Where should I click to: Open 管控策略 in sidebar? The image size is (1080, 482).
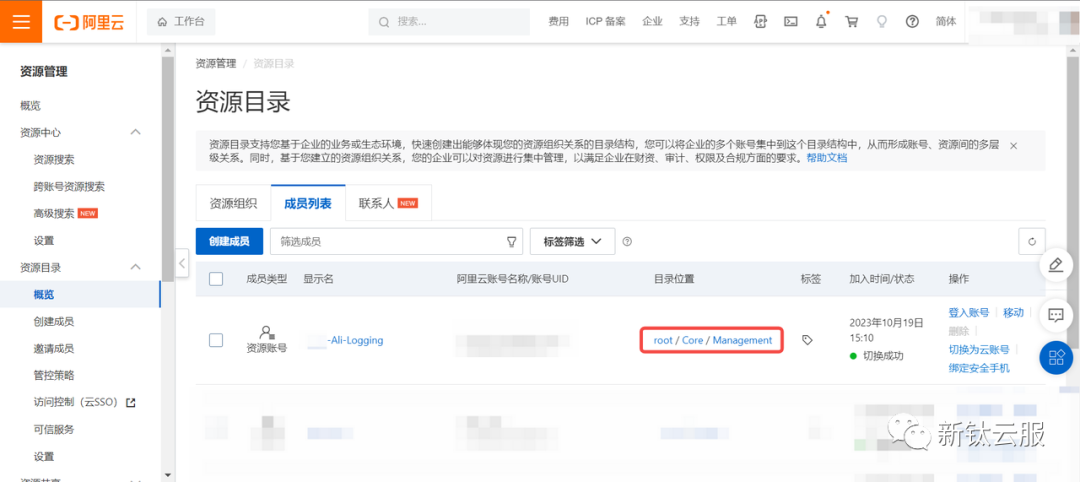pyautogui.click(x=54, y=375)
